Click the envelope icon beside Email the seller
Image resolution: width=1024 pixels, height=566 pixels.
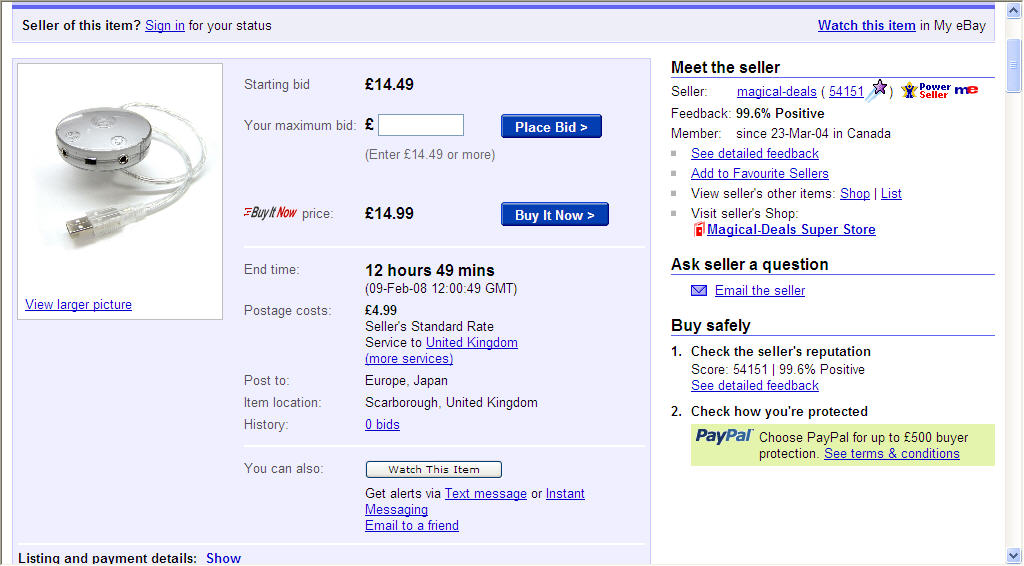[699, 291]
